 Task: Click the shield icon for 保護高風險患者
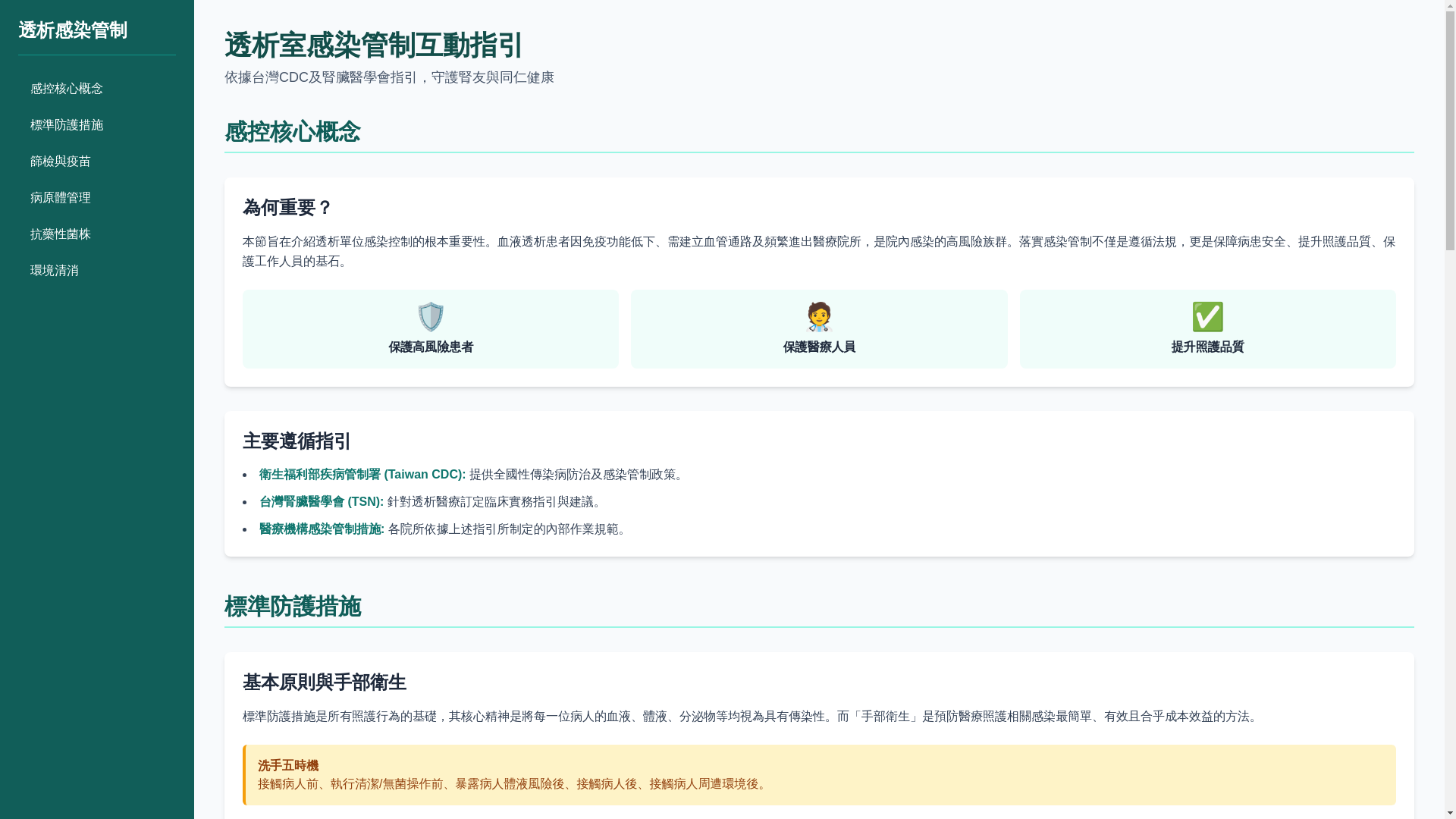tap(431, 317)
